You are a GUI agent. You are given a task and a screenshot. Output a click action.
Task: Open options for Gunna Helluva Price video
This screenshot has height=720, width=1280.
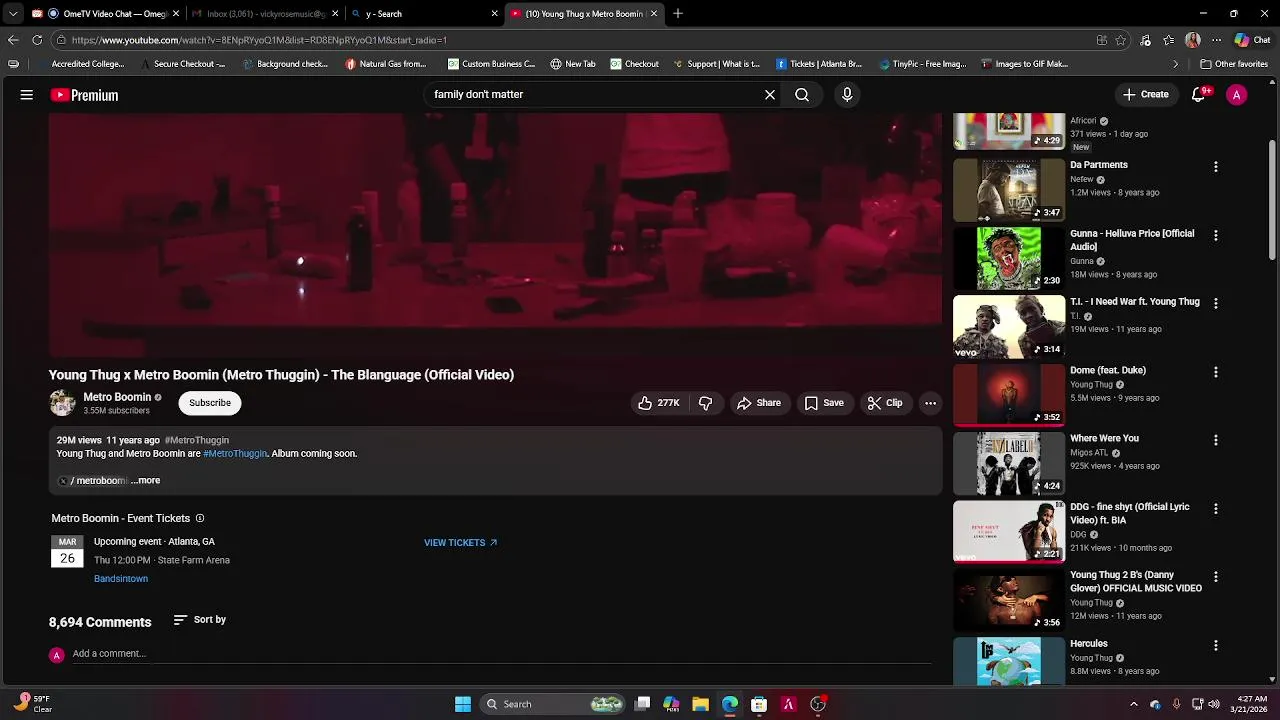[x=1216, y=235]
